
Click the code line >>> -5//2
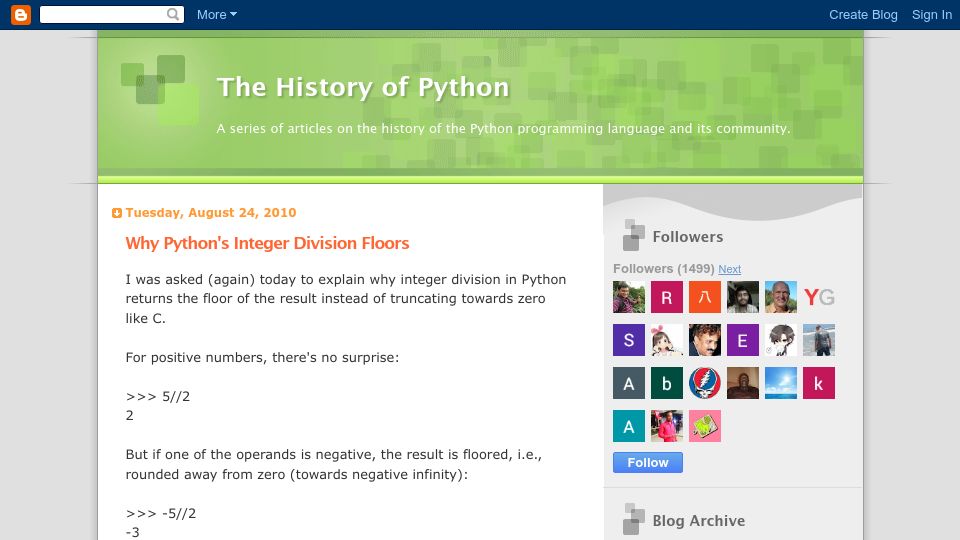[161, 513]
